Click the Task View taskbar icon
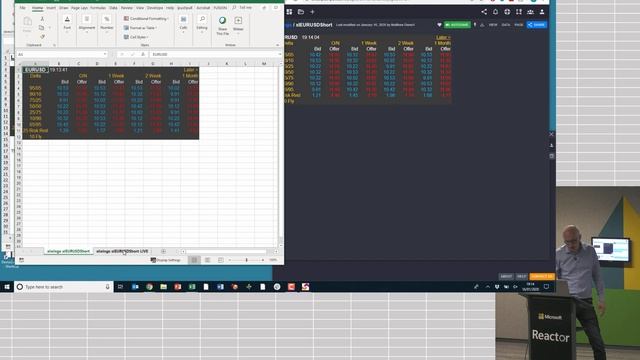Image resolution: width=640 pixels, height=360 pixels. [120, 287]
